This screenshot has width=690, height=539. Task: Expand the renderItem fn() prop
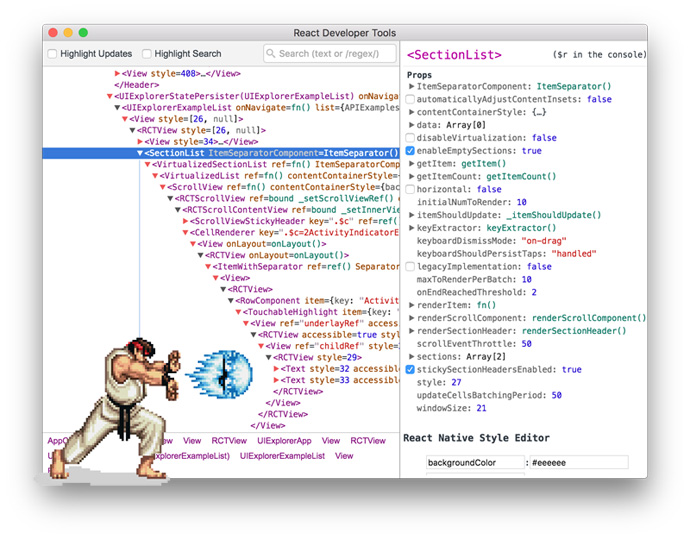point(411,305)
